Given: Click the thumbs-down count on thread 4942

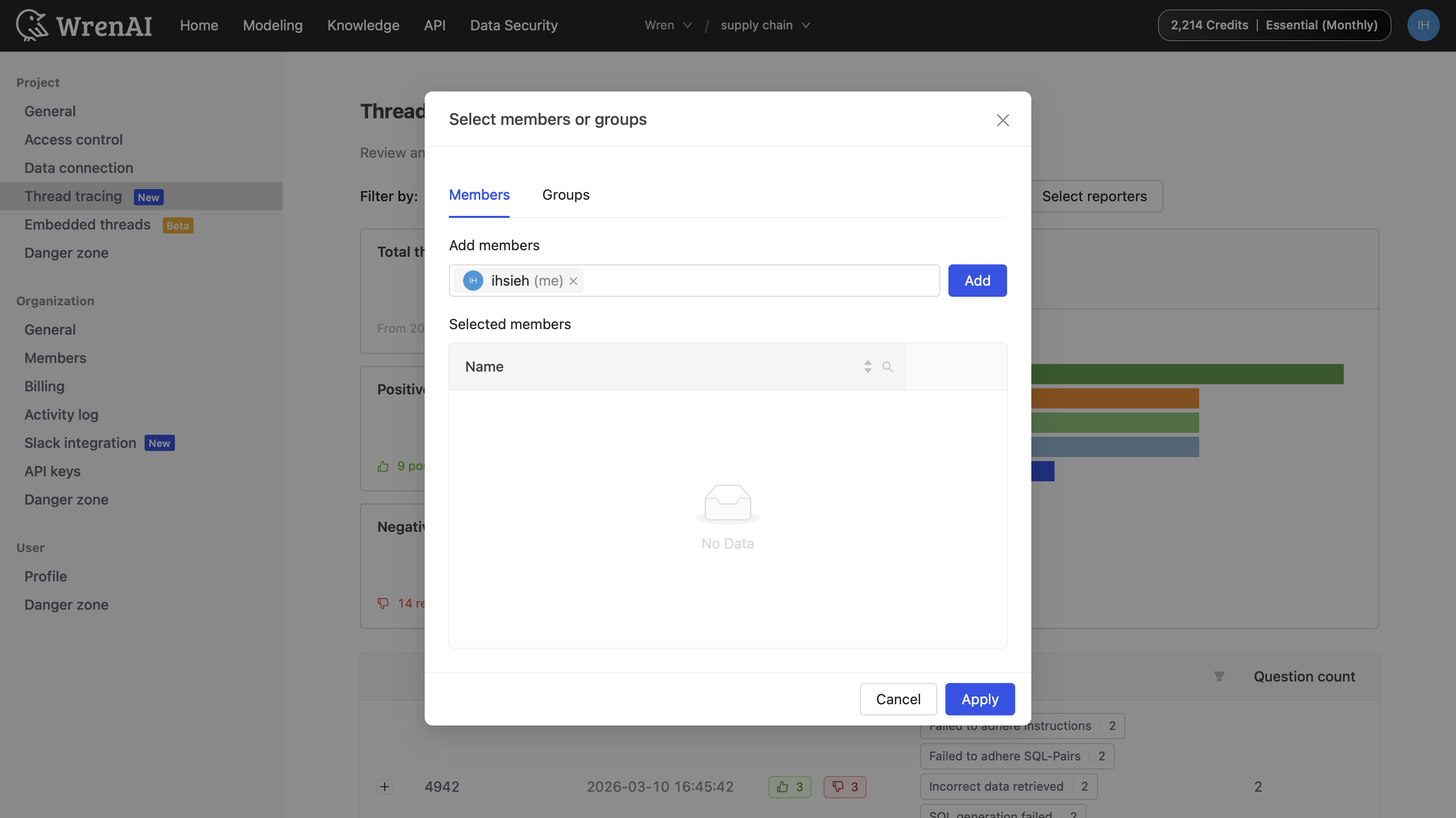Looking at the screenshot, I should pyautogui.click(x=844, y=786).
